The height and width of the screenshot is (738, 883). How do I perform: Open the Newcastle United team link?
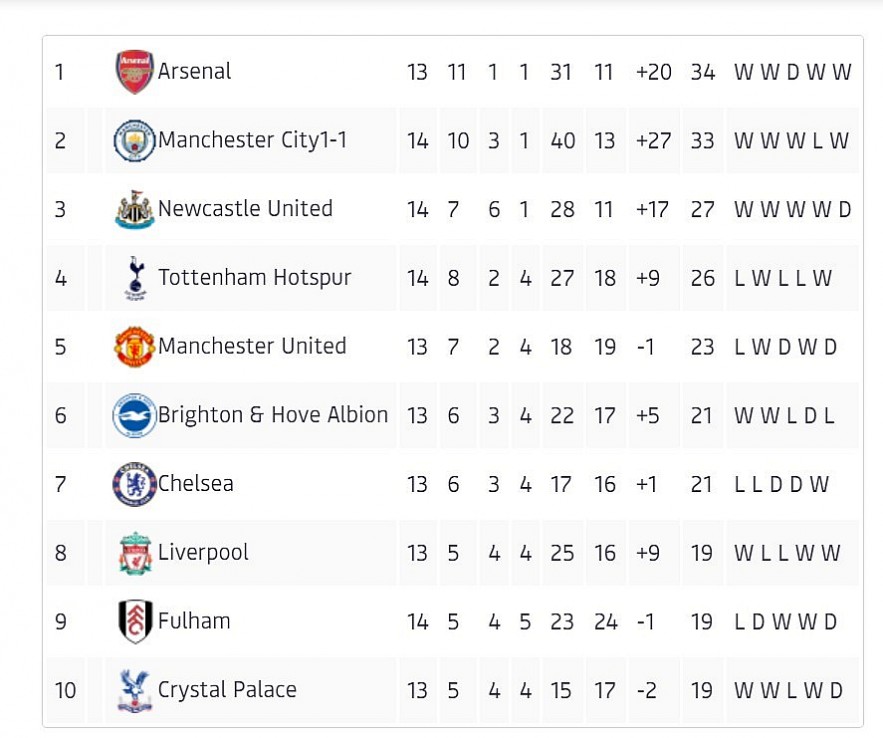click(245, 209)
